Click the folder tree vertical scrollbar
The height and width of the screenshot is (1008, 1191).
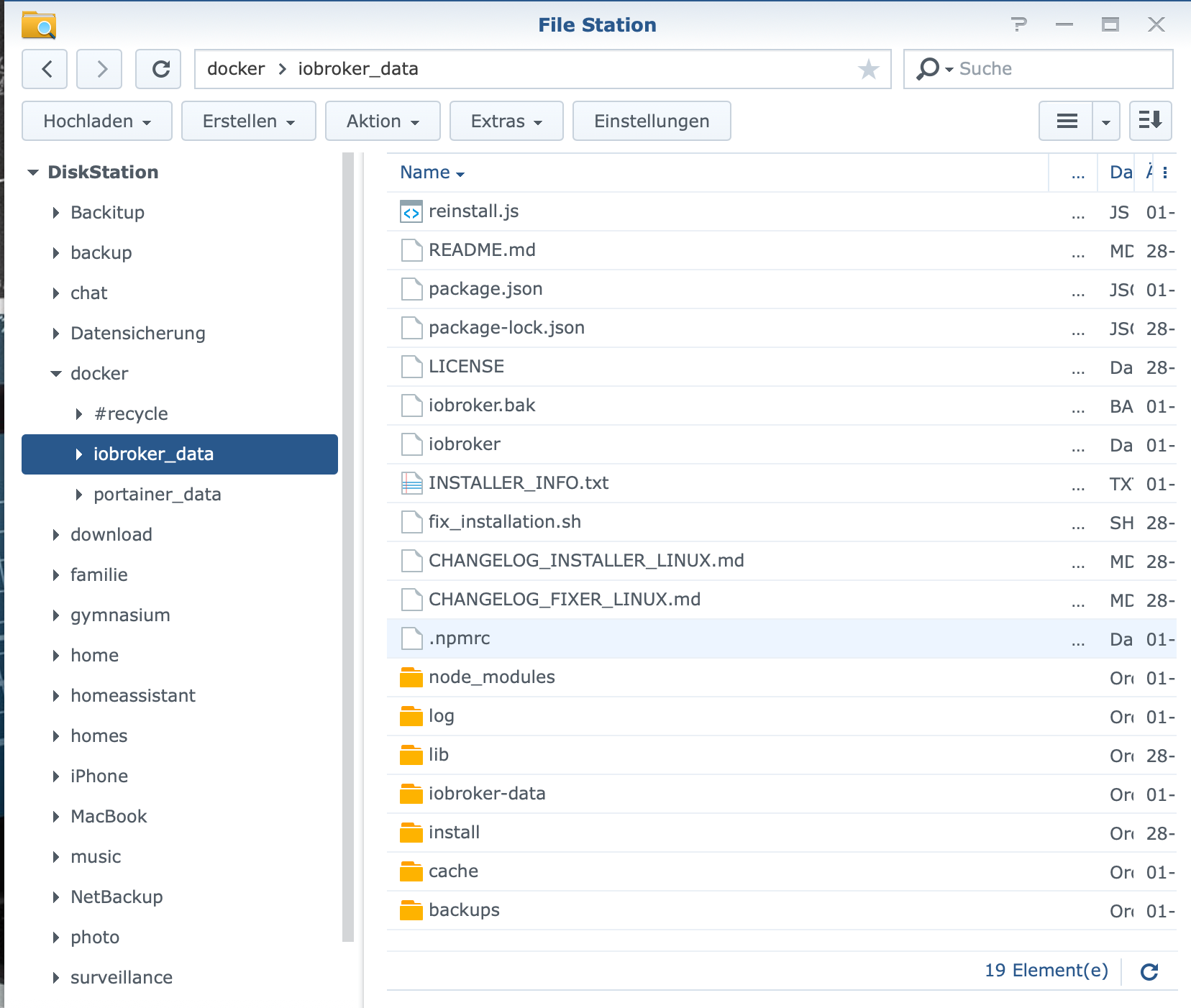click(x=348, y=546)
